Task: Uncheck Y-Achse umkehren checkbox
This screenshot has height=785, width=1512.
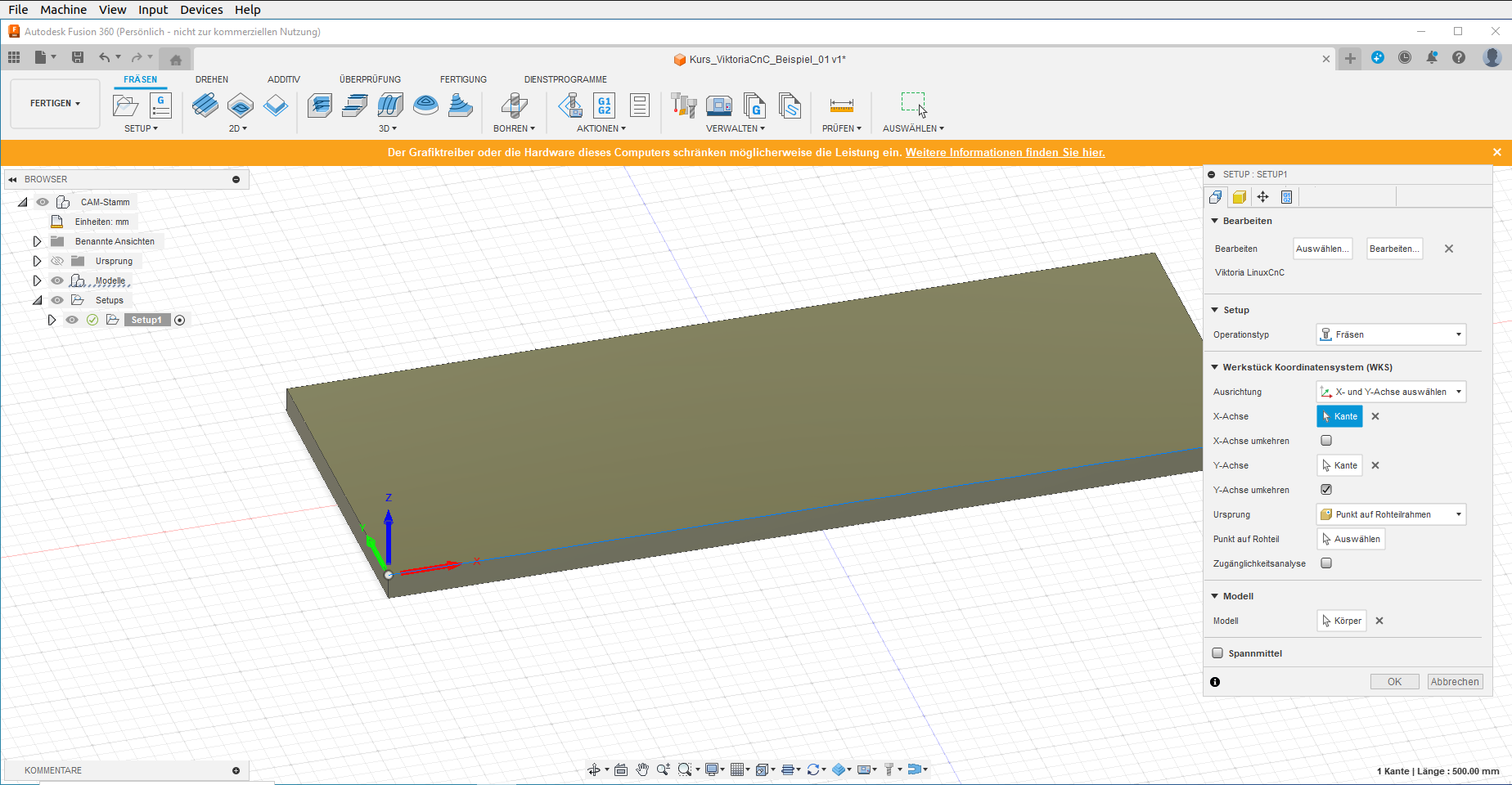Action: (1326, 490)
